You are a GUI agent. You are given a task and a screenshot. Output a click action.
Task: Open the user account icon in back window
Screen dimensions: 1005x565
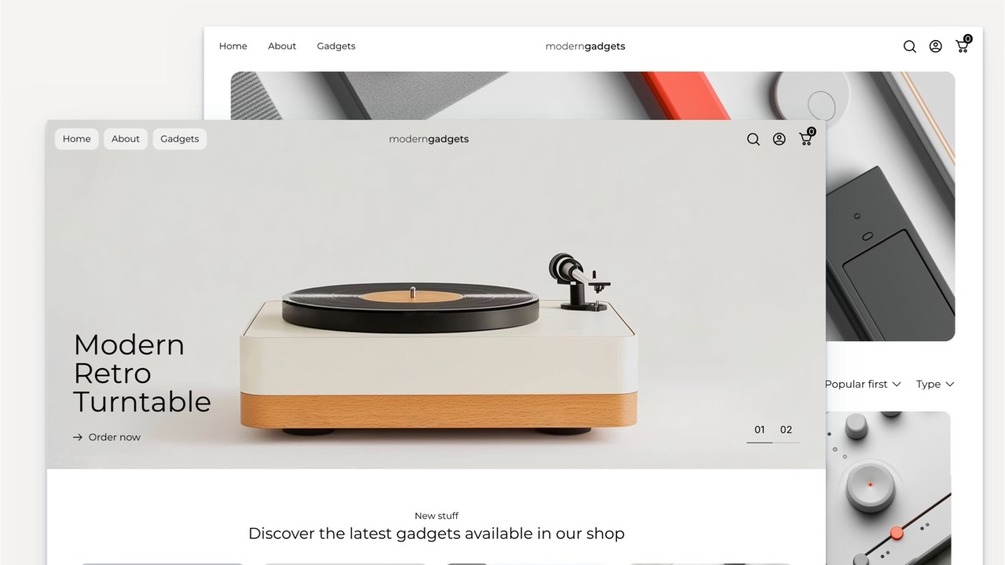tap(935, 46)
